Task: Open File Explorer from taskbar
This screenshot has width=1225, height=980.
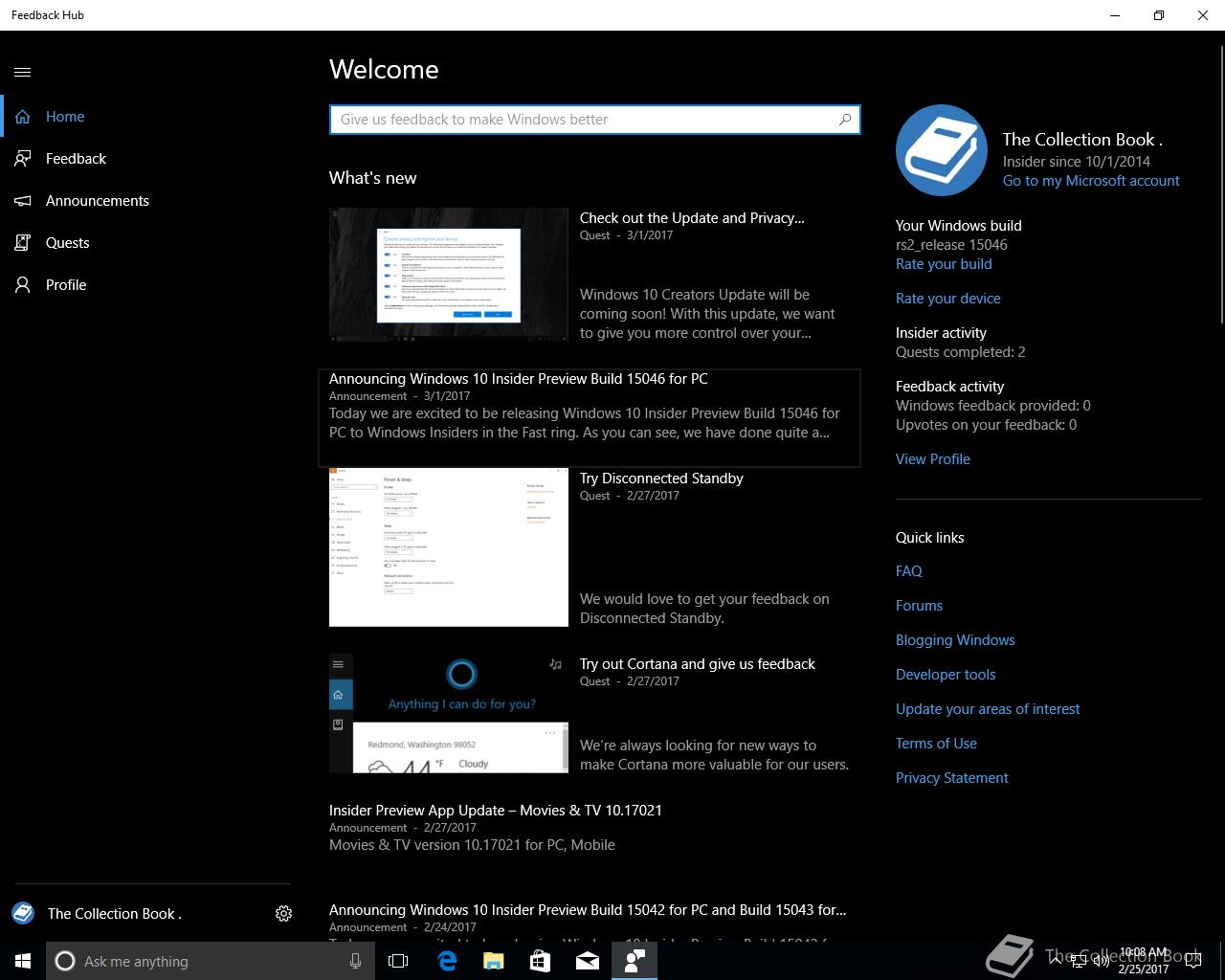Action: click(493, 961)
